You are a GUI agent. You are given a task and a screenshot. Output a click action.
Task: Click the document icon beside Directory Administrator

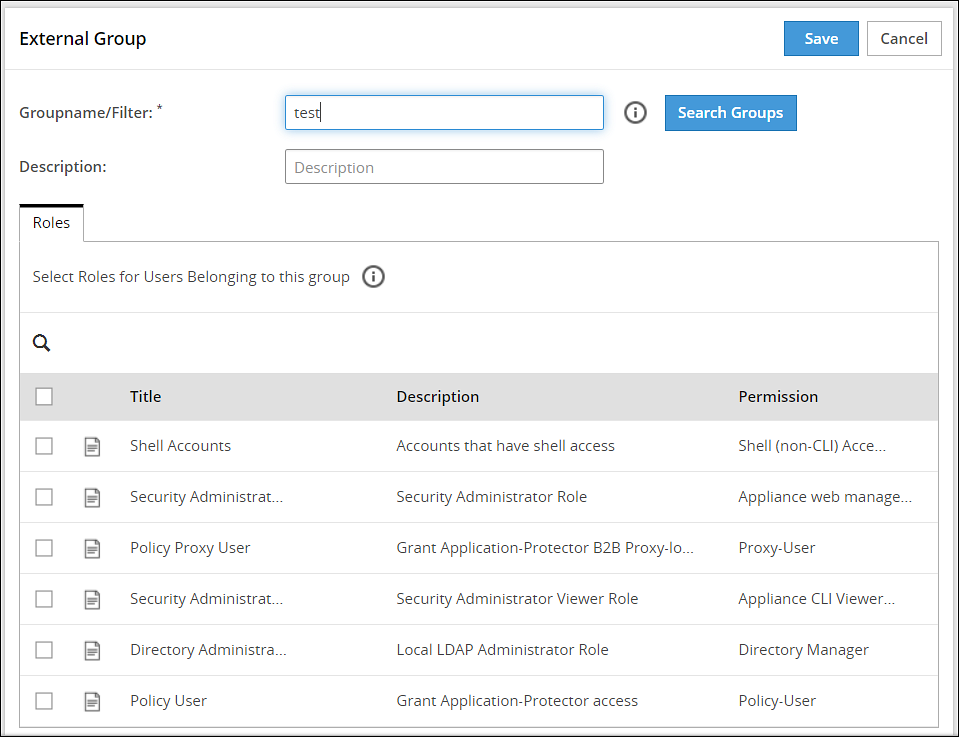point(92,650)
